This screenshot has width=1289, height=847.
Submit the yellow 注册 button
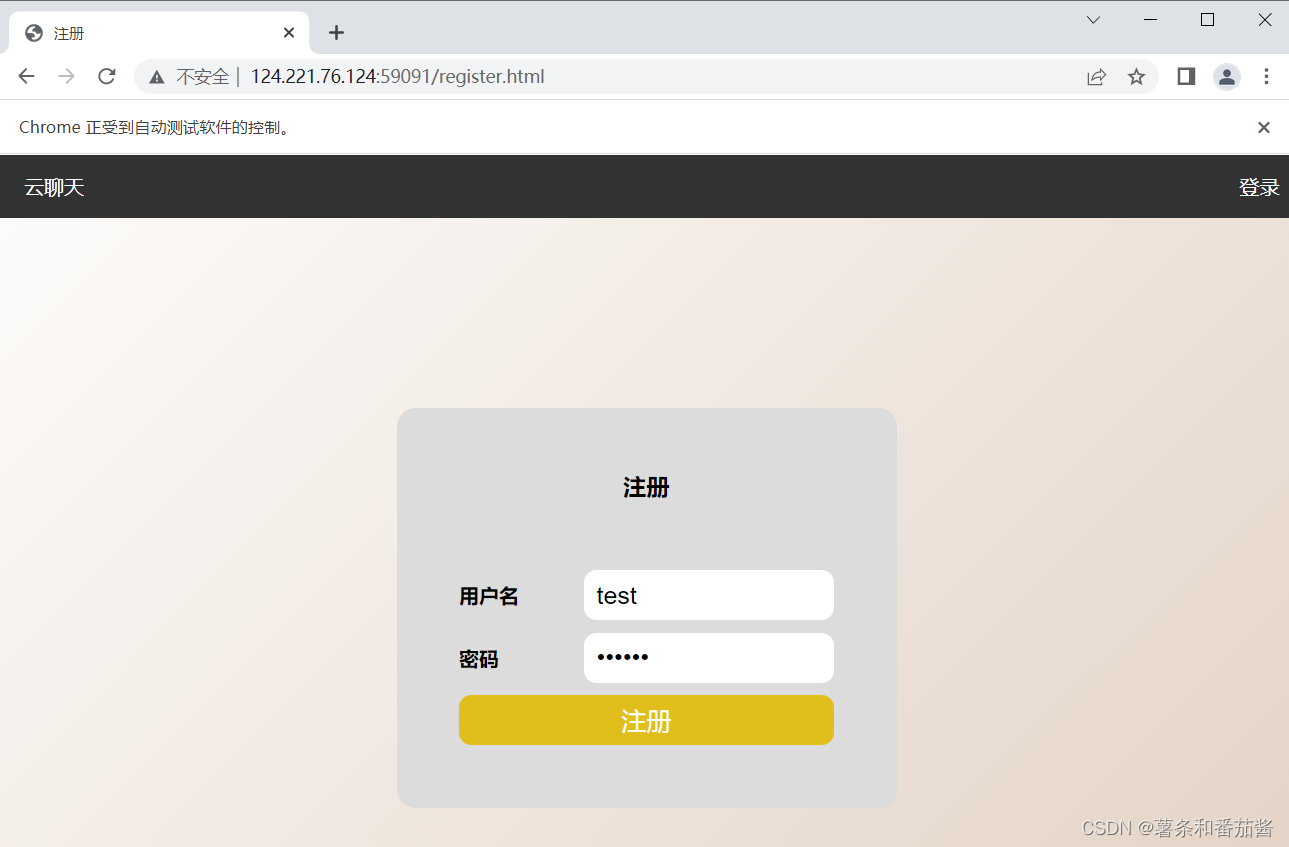[646, 720]
